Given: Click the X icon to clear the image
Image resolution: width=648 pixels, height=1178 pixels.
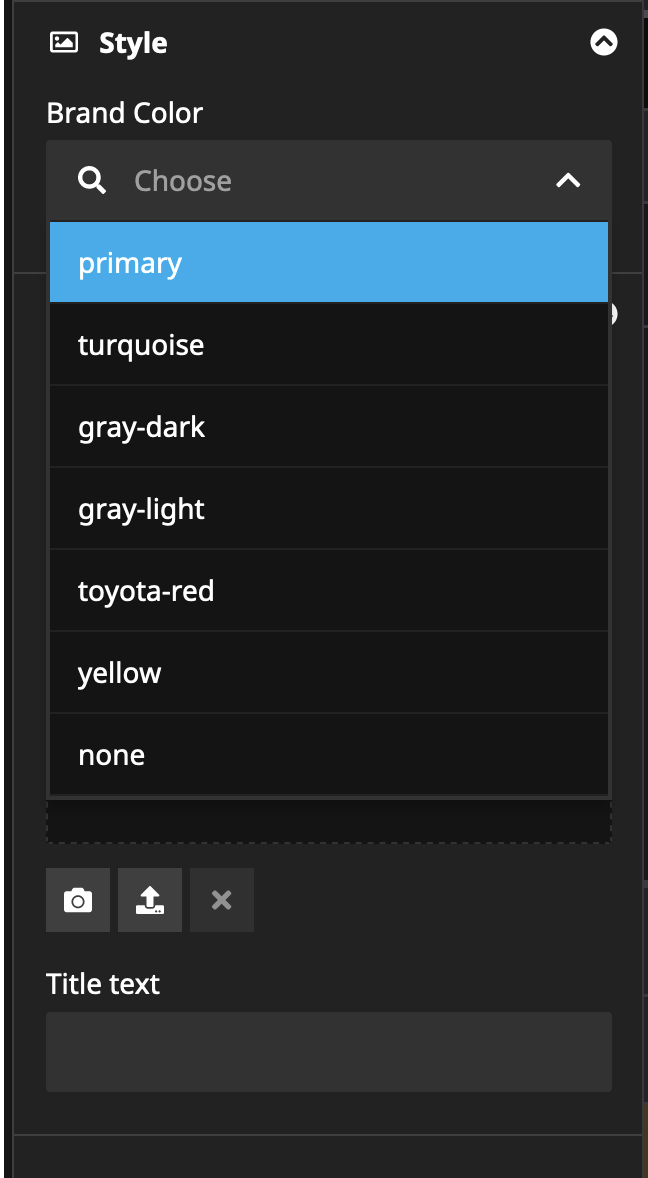Looking at the screenshot, I should point(221,899).
